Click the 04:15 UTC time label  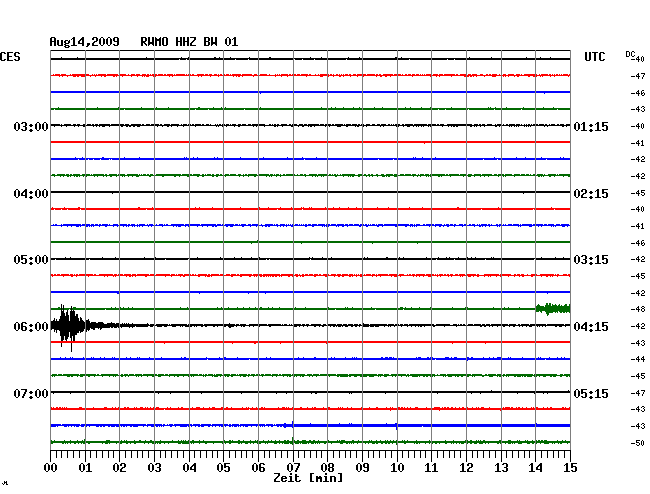[591, 327]
